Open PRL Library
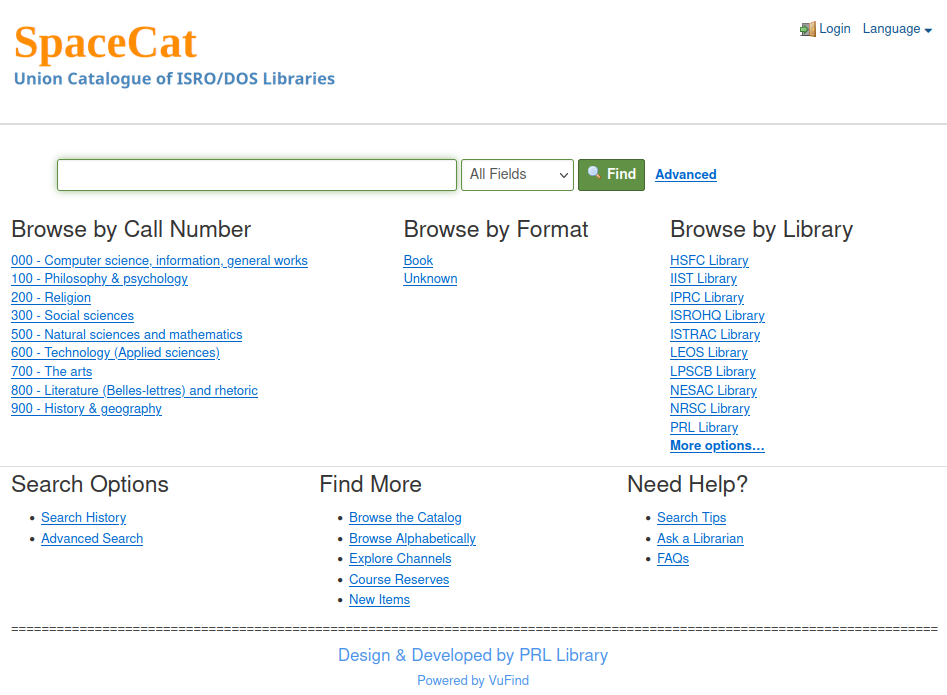The height and width of the screenshot is (695, 947). pos(704,427)
